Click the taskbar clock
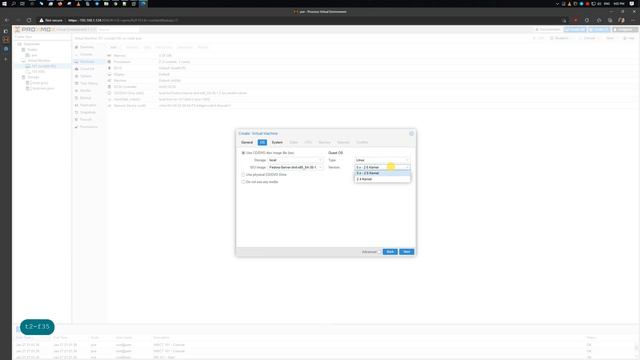 (x=618, y=4)
